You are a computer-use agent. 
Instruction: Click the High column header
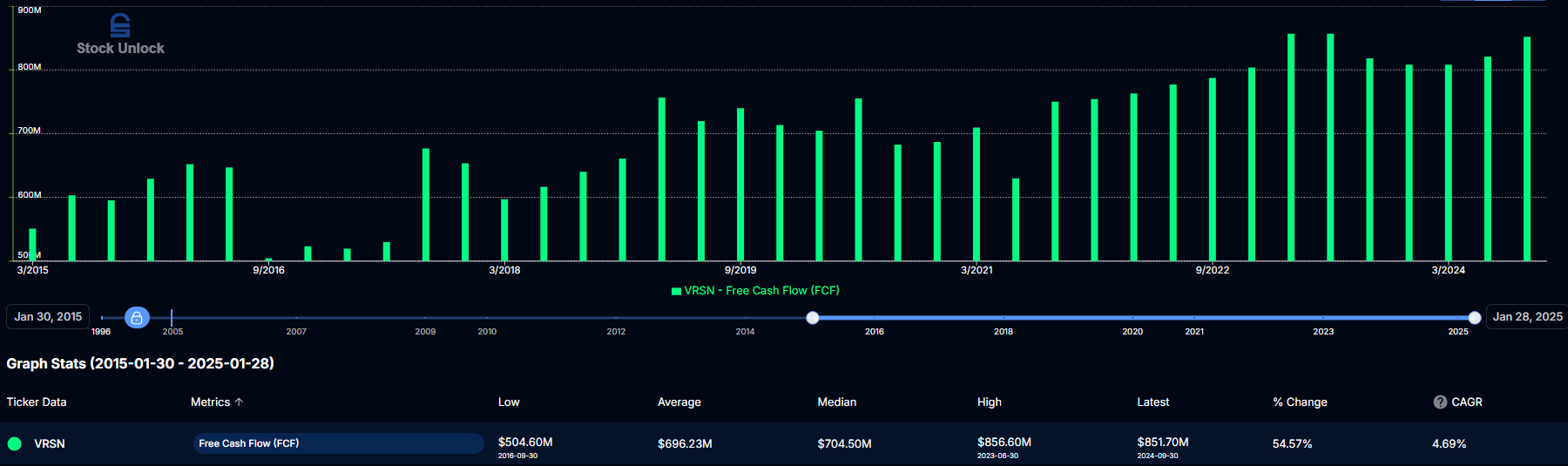coord(990,402)
